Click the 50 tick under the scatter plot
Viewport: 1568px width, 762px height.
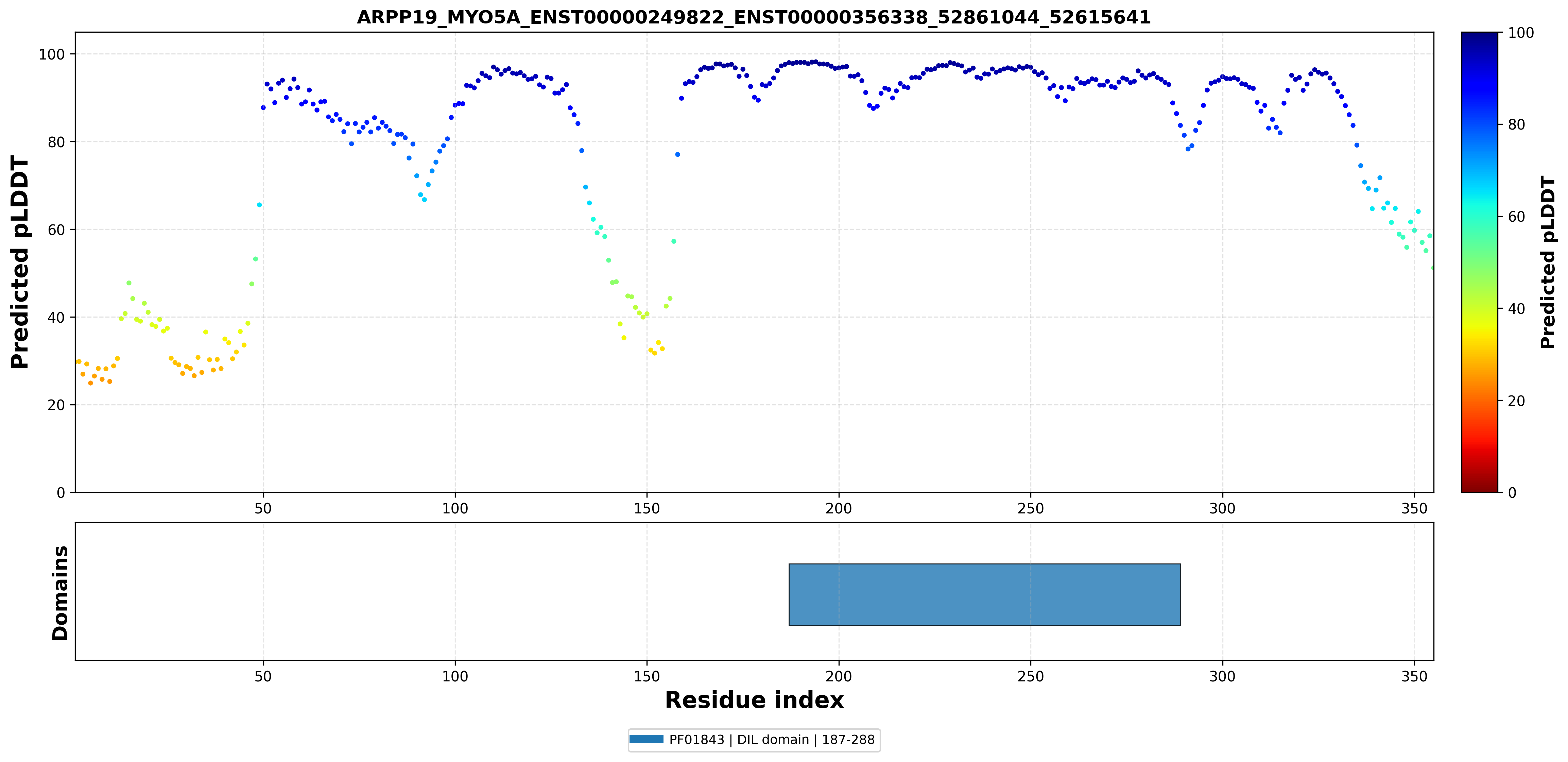[263, 508]
